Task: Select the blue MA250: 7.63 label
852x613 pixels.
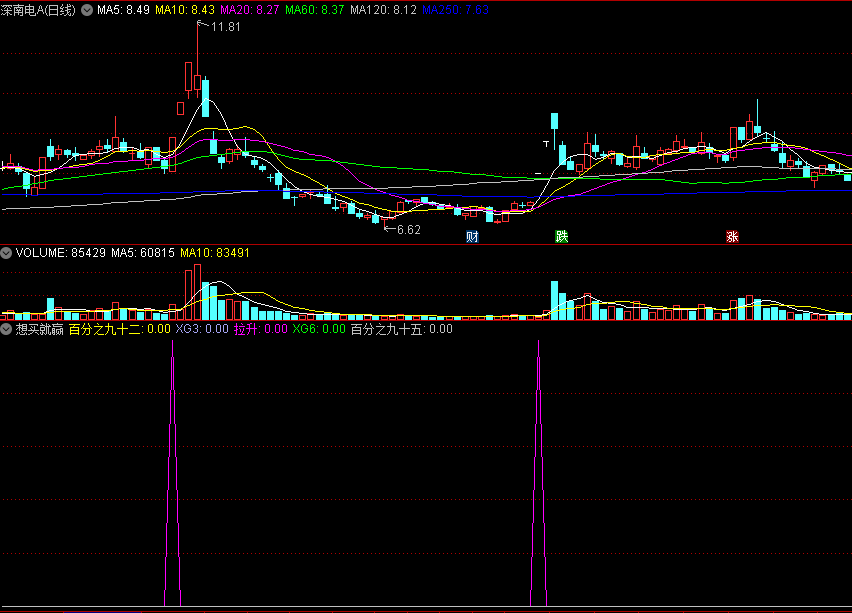Action: click(x=455, y=10)
